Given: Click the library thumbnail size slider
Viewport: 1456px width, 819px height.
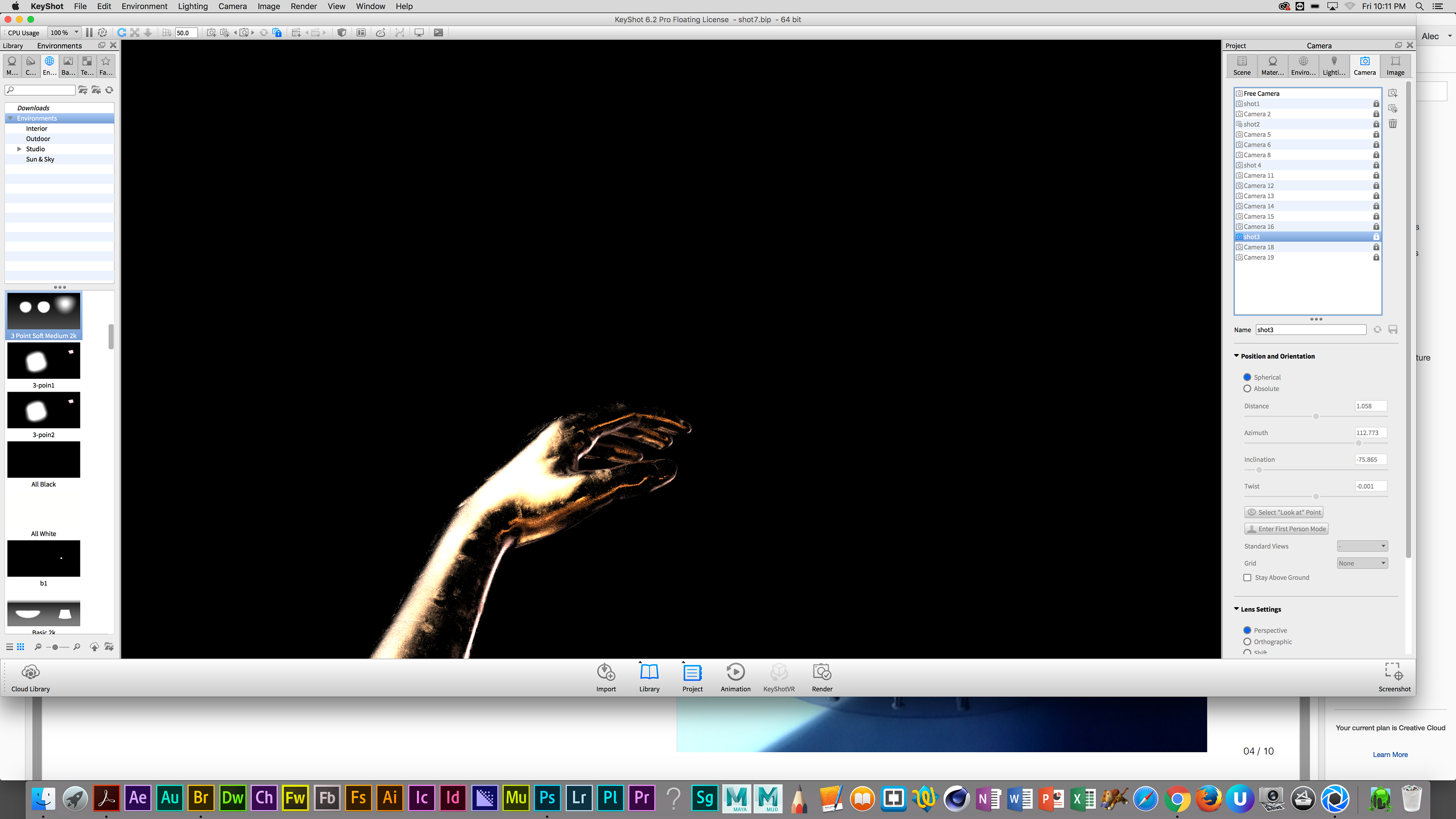Looking at the screenshot, I should [x=57, y=646].
